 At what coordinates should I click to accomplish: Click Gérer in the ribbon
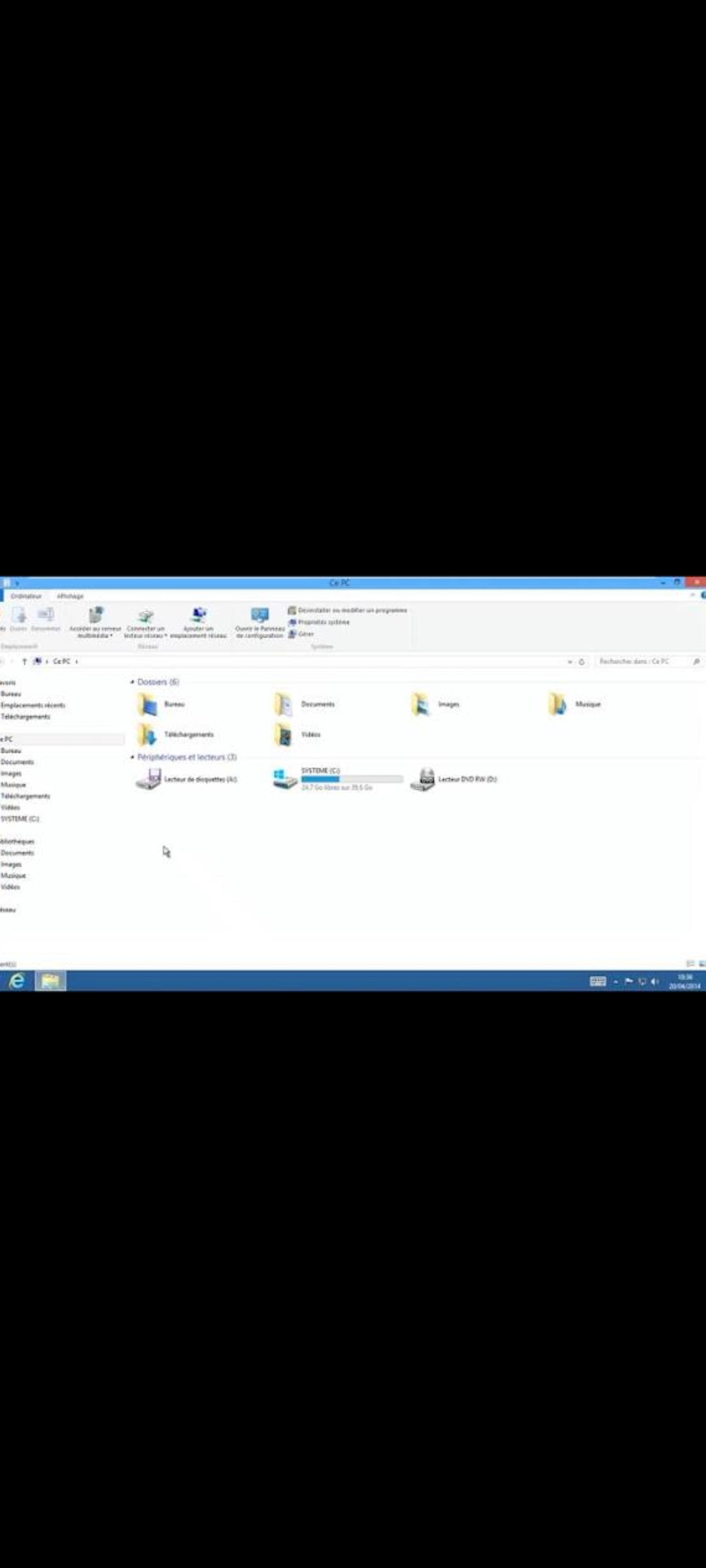click(301, 634)
